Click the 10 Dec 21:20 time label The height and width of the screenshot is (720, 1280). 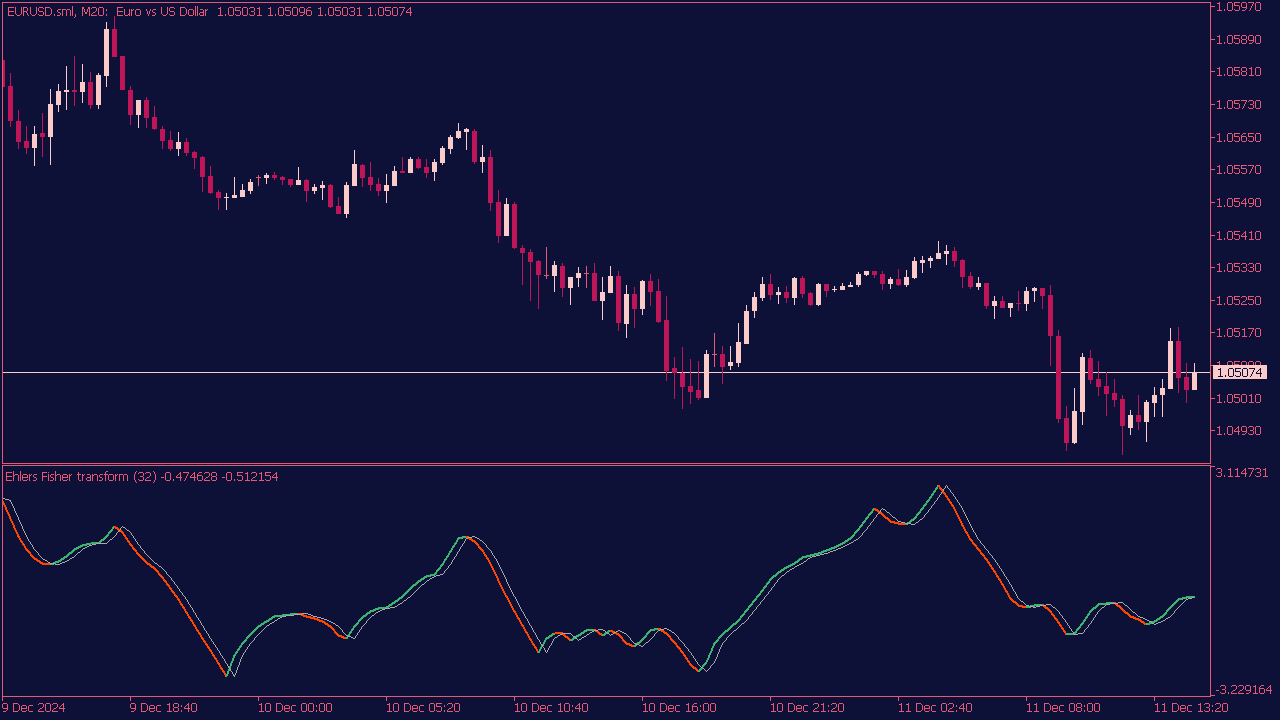807,708
